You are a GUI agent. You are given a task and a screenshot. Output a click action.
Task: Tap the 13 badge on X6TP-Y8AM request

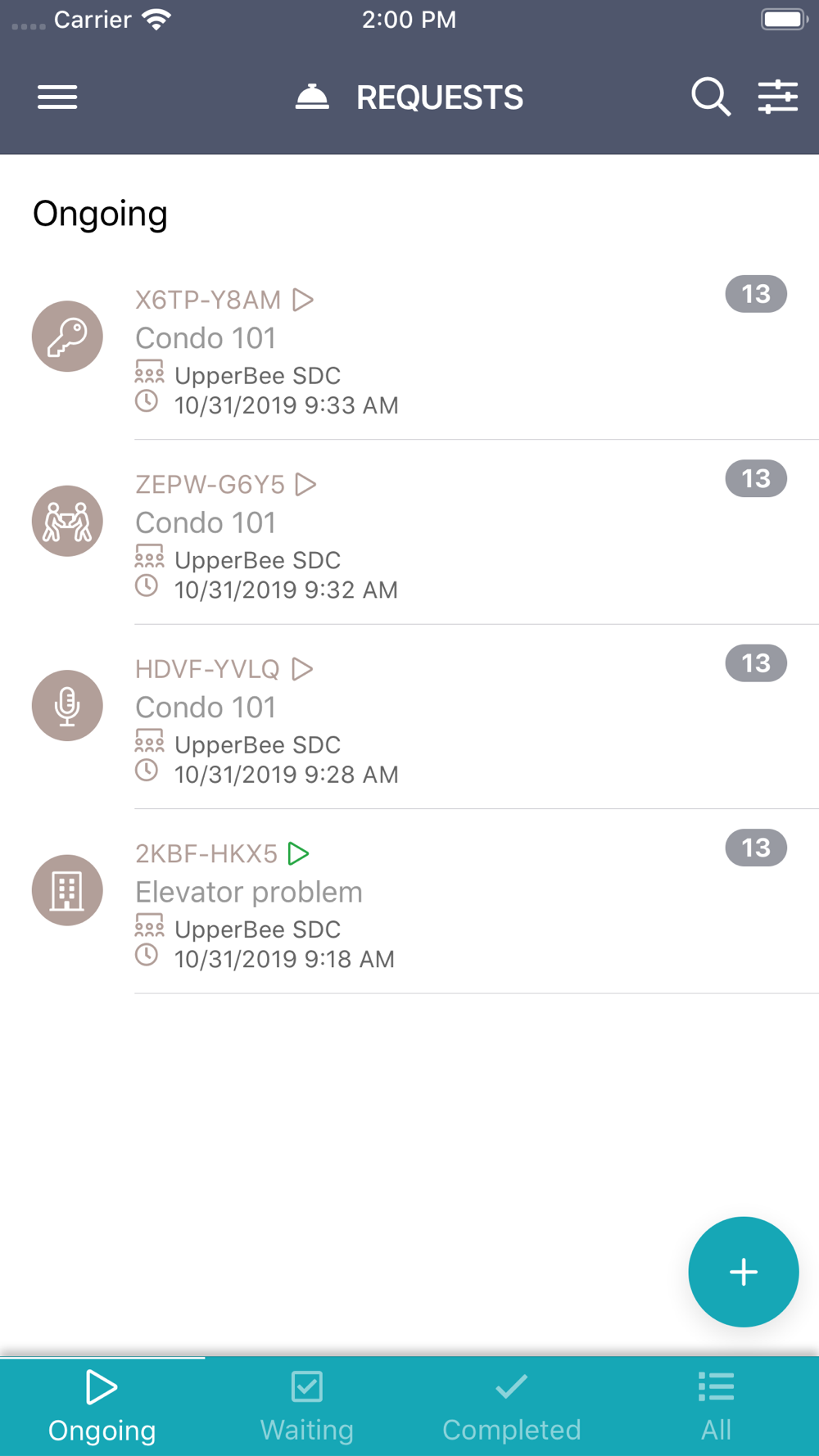click(x=755, y=294)
